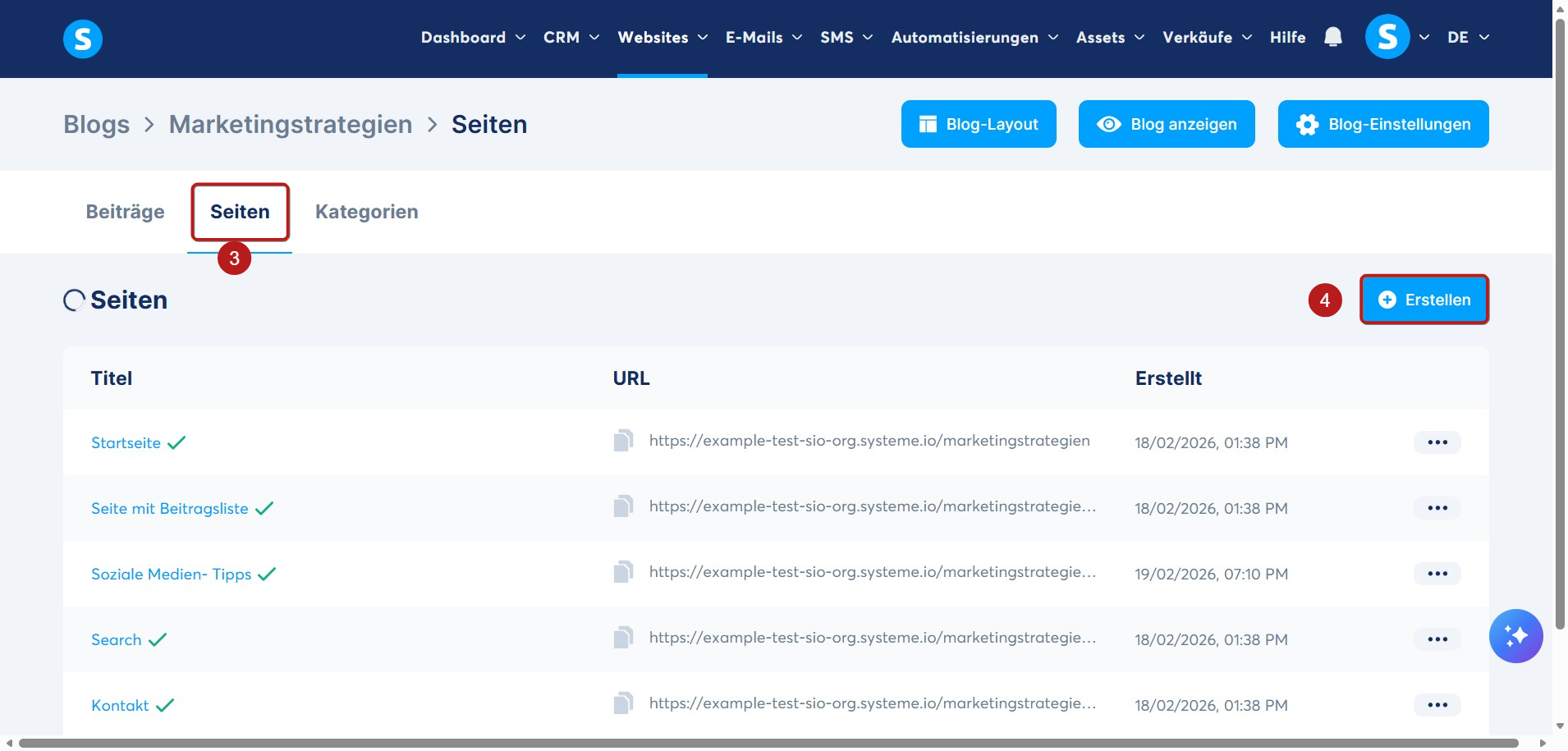Image resolution: width=1568 pixels, height=751 pixels.
Task: Switch to the Kategorien tab
Action: pyautogui.click(x=366, y=212)
